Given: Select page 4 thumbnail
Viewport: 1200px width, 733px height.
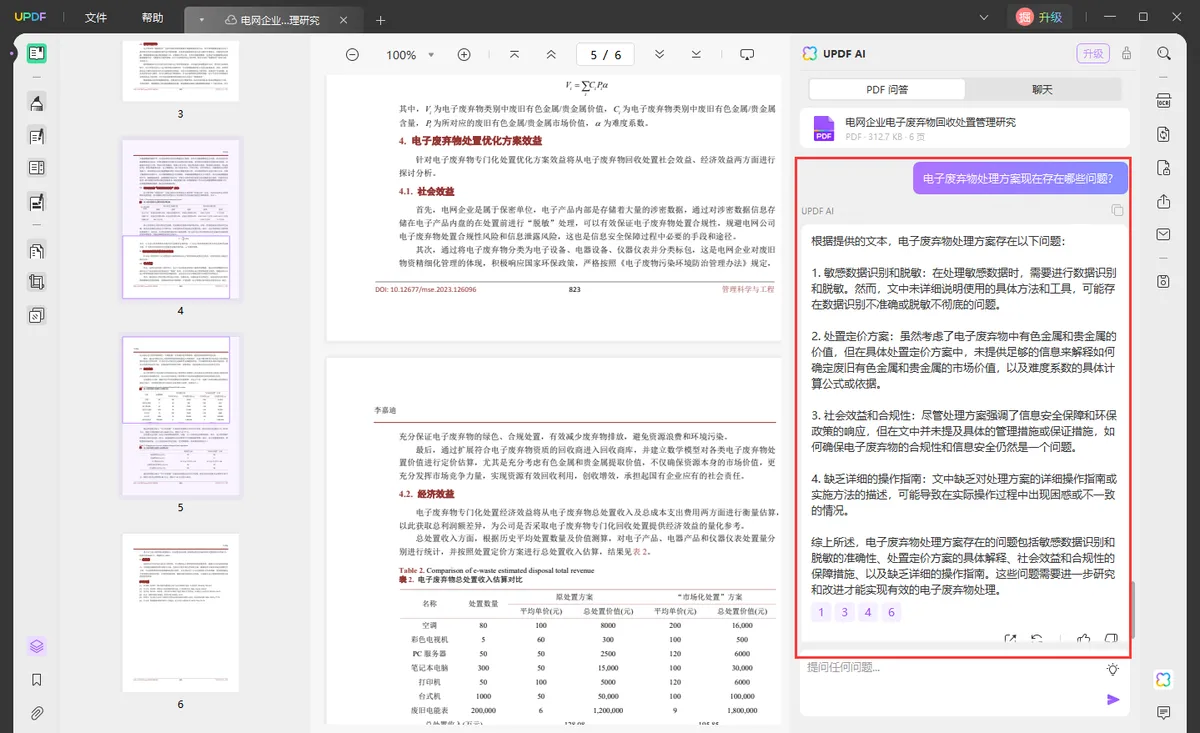Looking at the screenshot, I should click(181, 219).
